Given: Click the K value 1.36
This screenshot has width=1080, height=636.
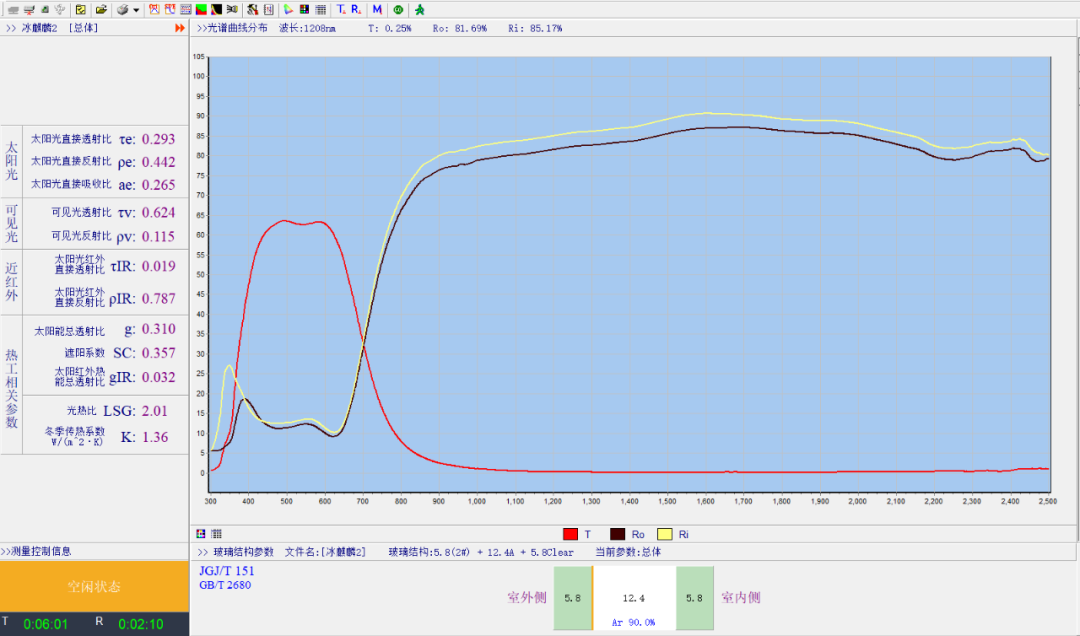Looking at the screenshot, I should (154, 438).
